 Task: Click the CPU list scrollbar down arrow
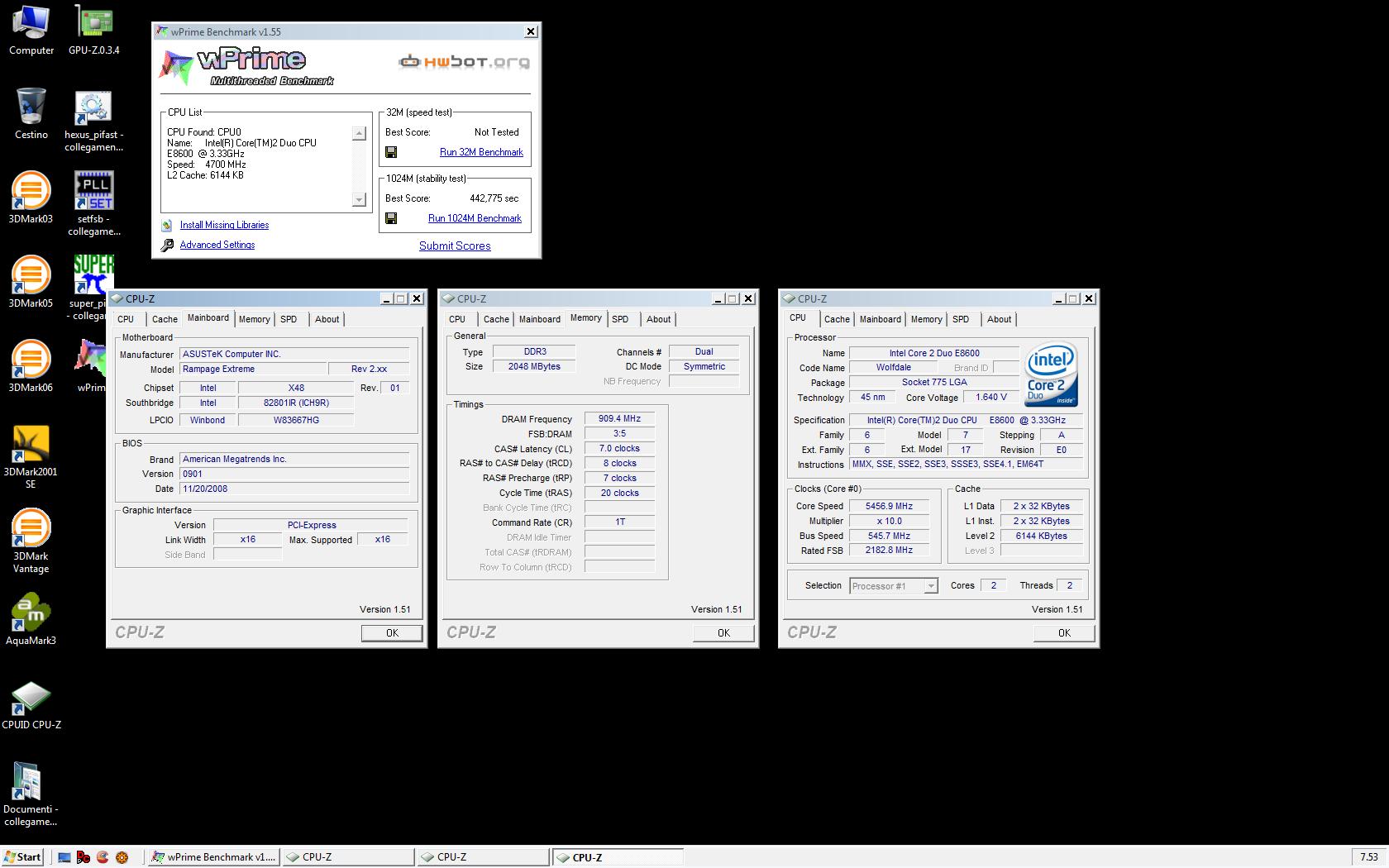tap(359, 199)
